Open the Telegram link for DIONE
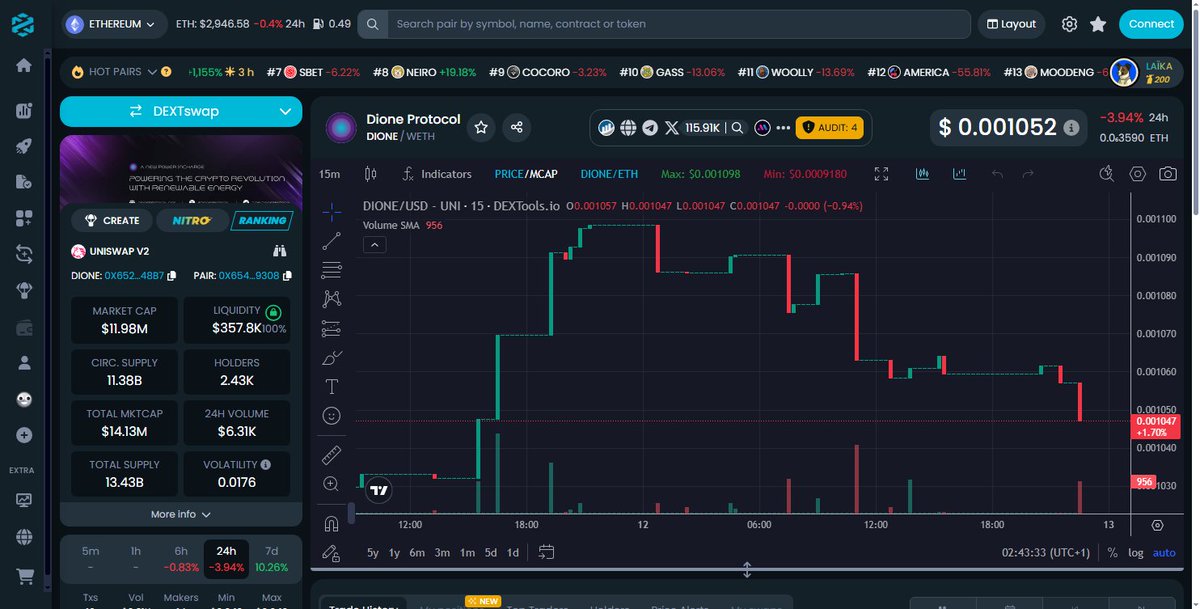This screenshot has height=609, width=1200. (650, 127)
